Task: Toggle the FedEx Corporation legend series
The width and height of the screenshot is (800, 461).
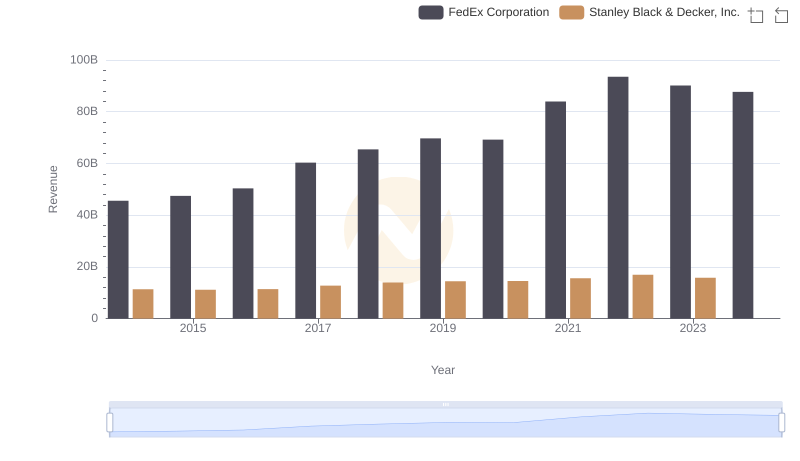Action: click(484, 12)
